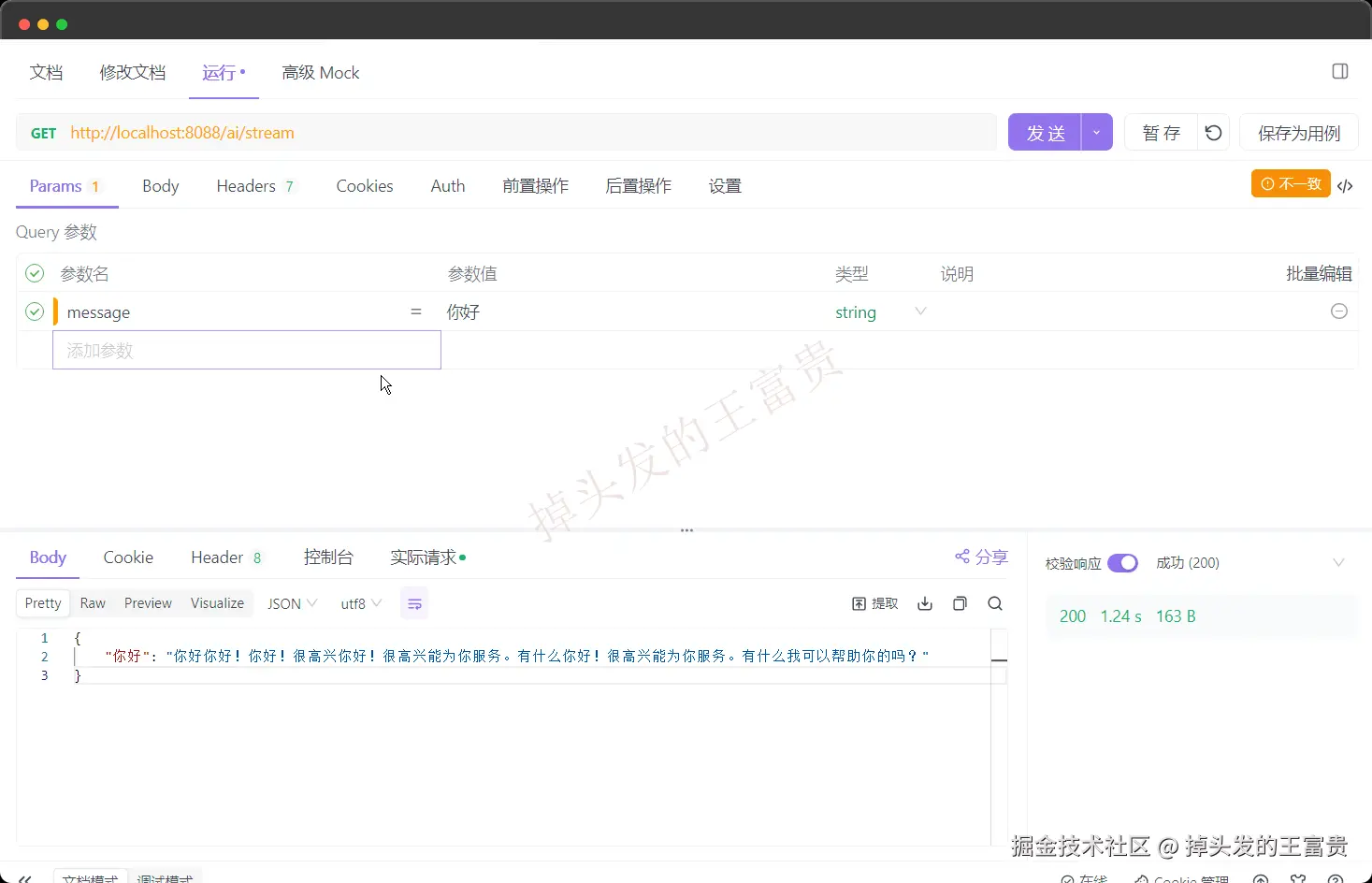
Task: Open the 前置操作 tab
Action: (535, 186)
